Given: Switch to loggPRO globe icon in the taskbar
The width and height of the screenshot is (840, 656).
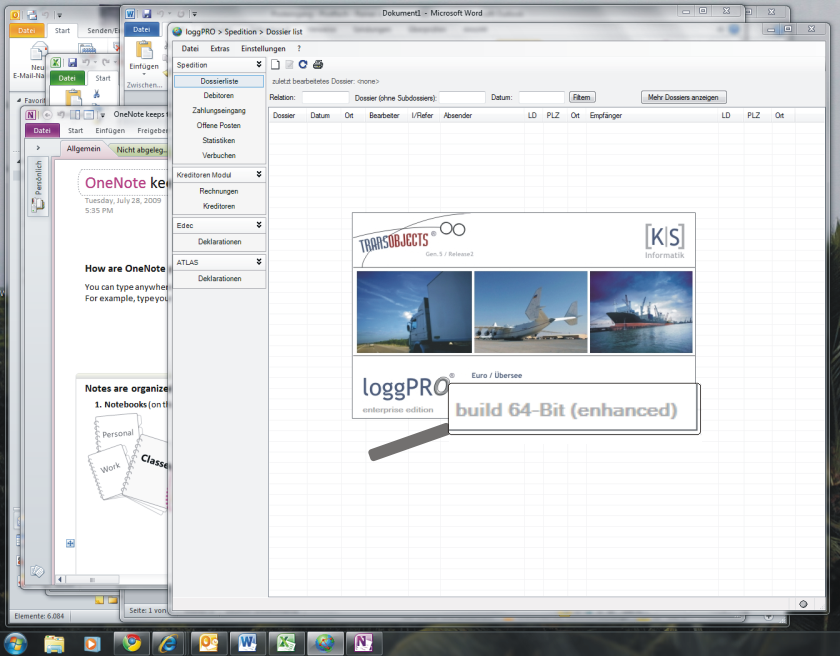Looking at the screenshot, I should (325, 643).
